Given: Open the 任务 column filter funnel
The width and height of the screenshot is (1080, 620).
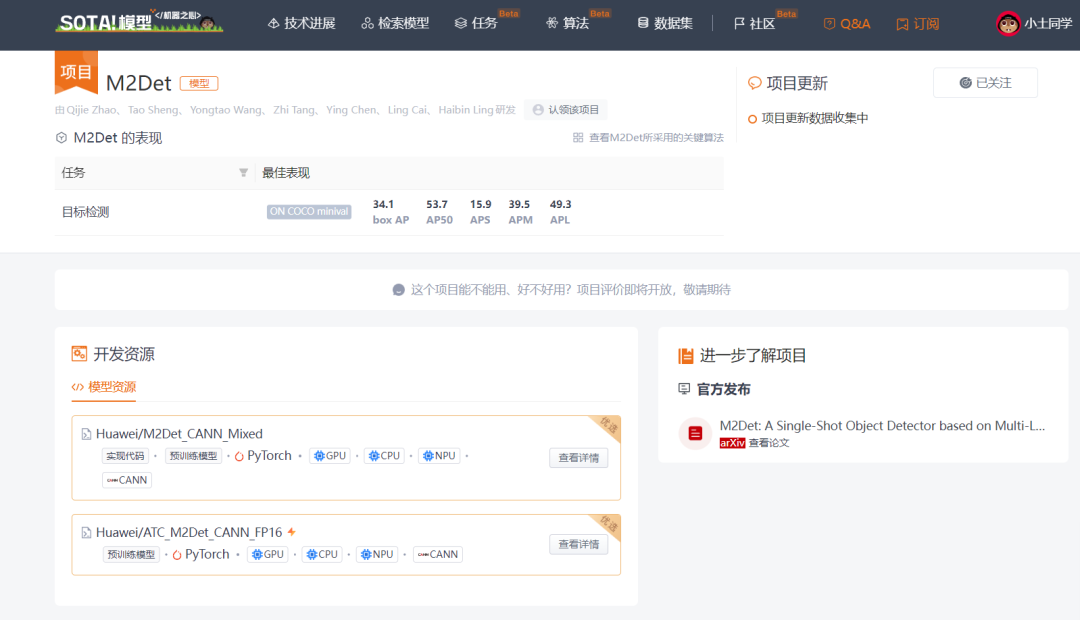Looking at the screenshot, I should [x=243, y=173].
